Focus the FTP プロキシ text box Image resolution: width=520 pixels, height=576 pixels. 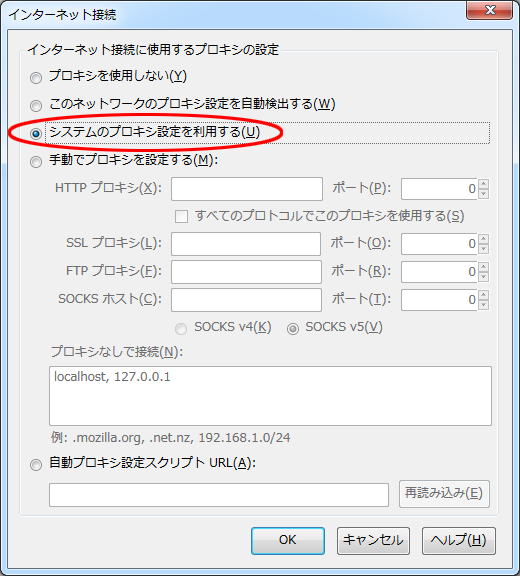(246, 272)
